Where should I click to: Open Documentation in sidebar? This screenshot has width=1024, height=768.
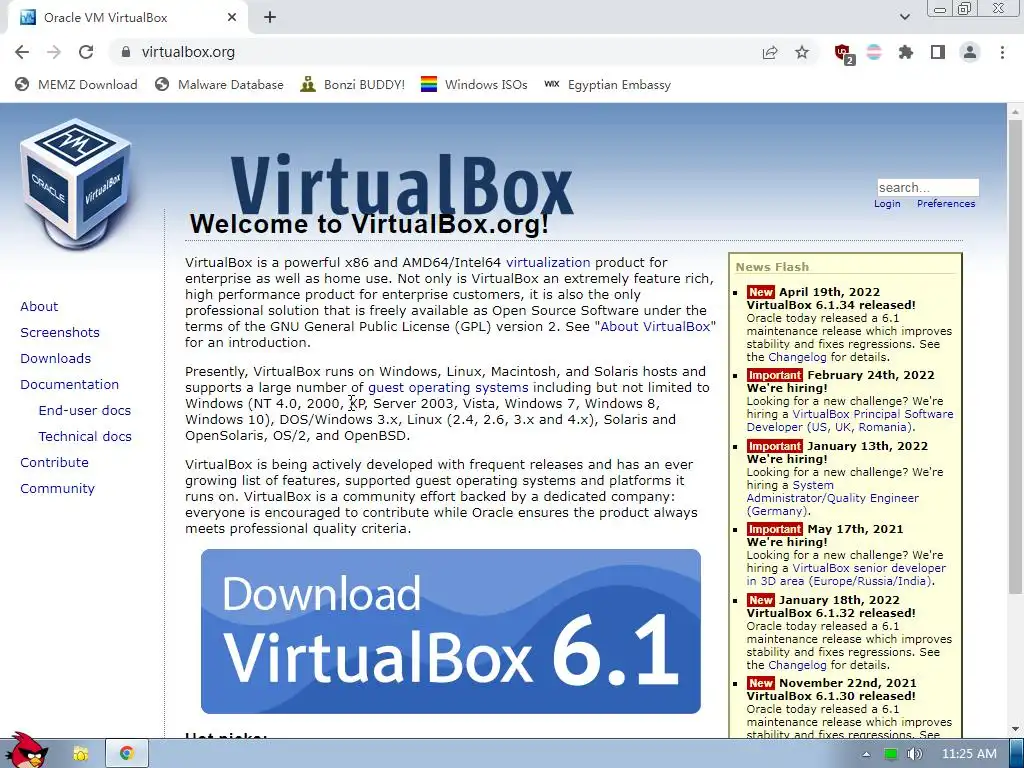(69, 385)
